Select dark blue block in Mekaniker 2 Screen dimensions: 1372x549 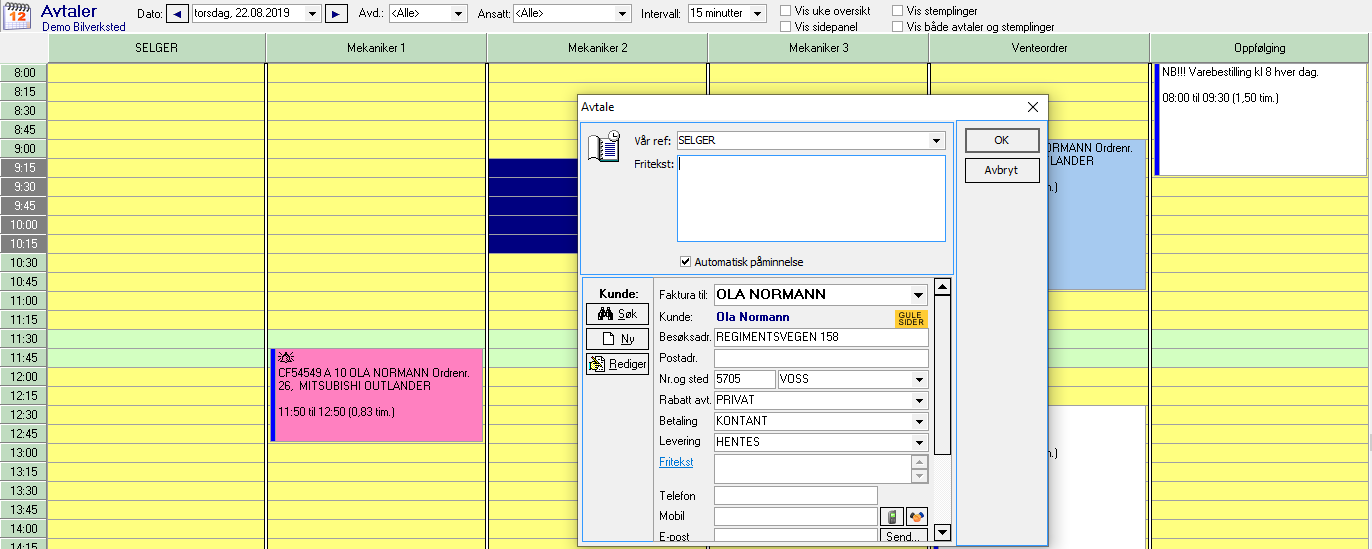pos(533,206)
